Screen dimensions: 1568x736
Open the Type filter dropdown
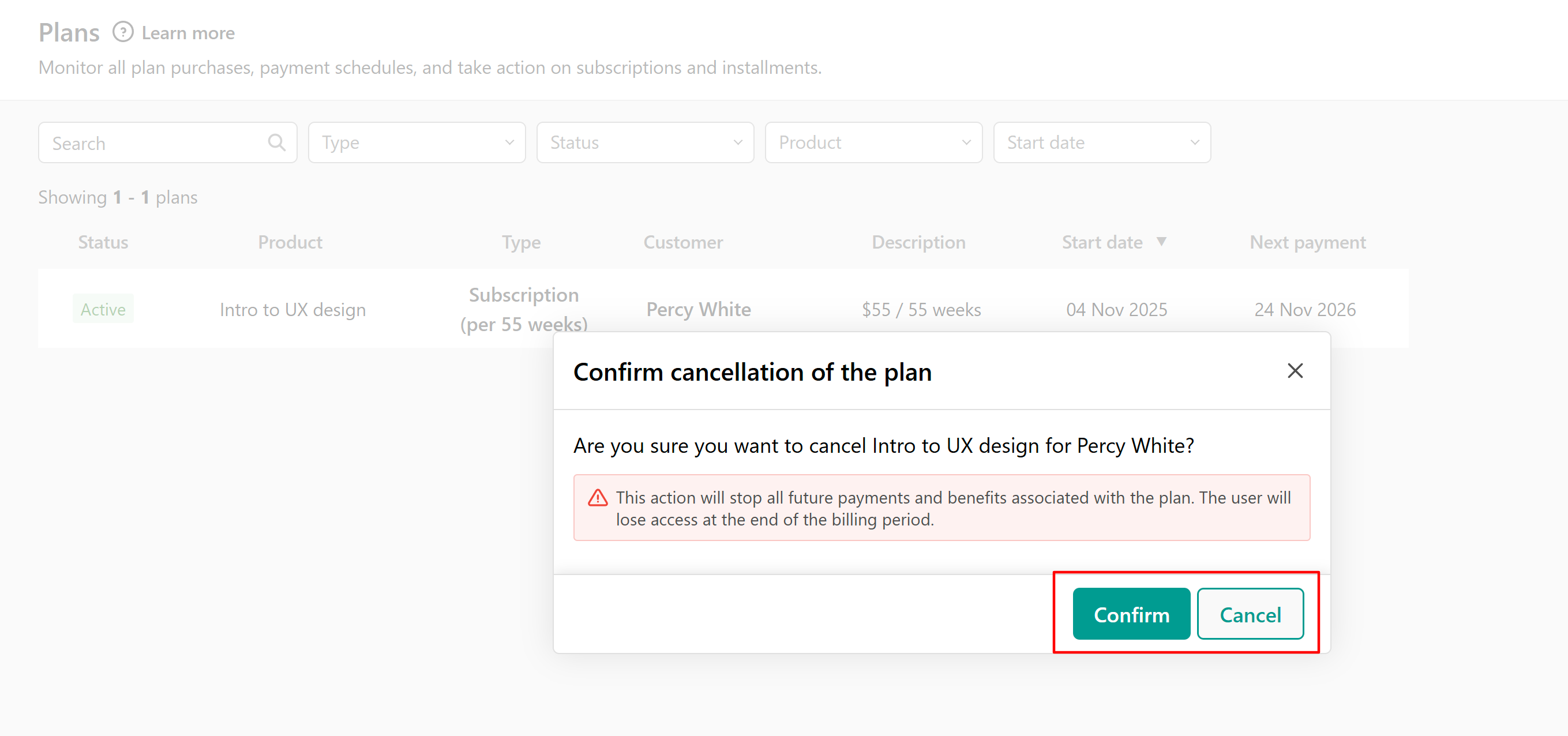(417, 143)
